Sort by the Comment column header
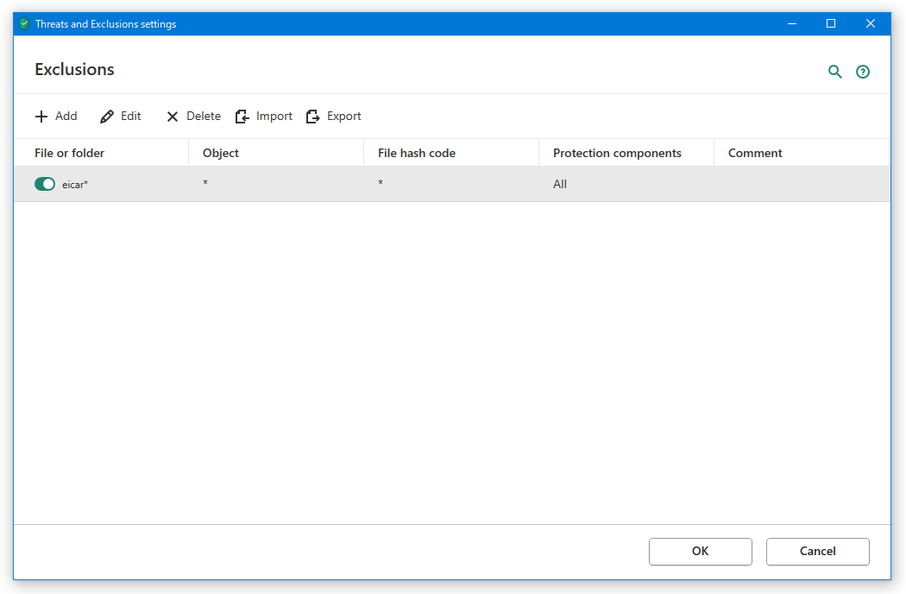The height and width of the screenshot is (594, 906). pyautogui.click(x=801, y=153)
